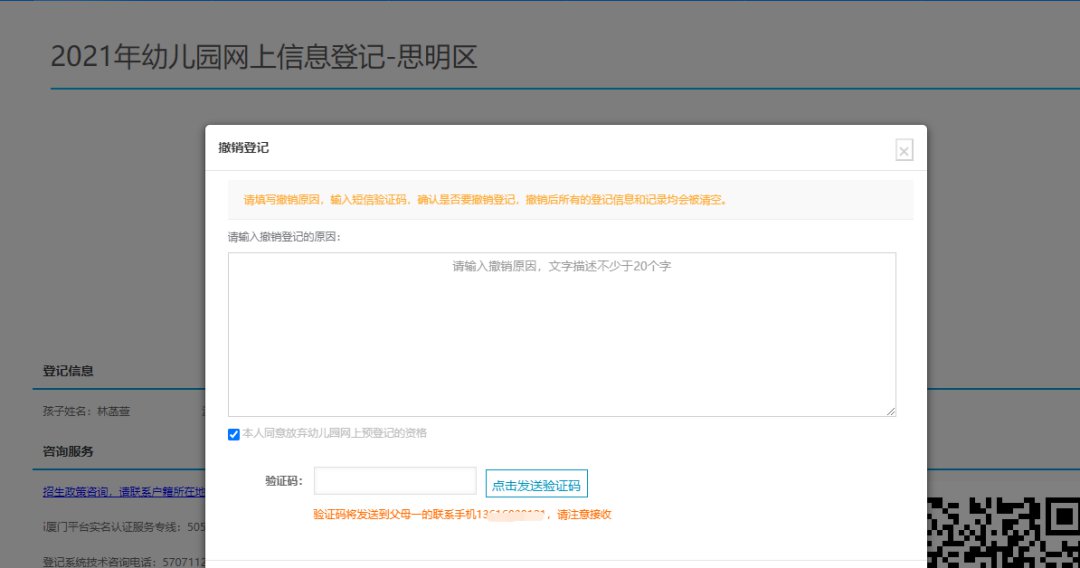Click the i厦门平台实名认证服务专线 line
Viewport: 1080px width, 568px height.
tap(123, 526)
